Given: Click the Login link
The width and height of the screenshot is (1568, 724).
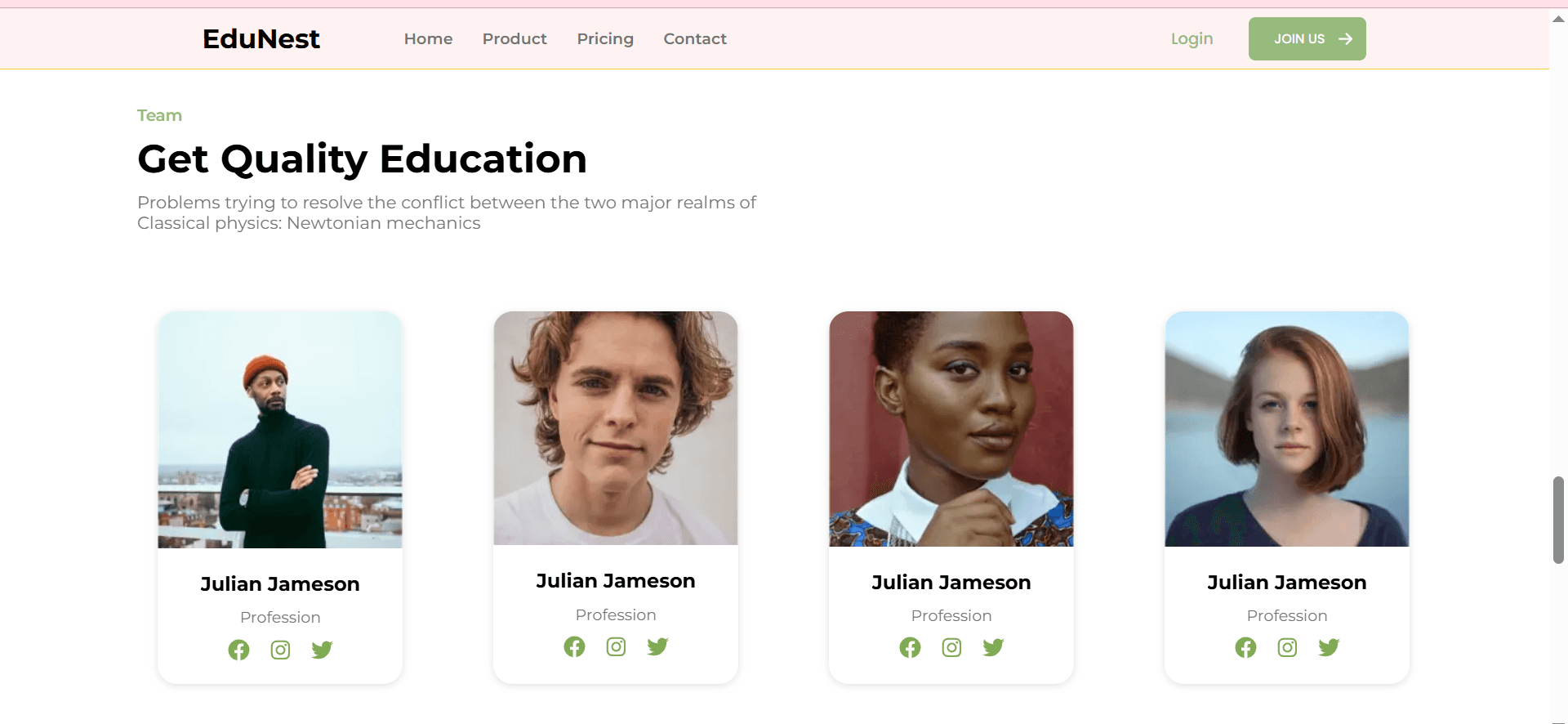Looking at the screenshot, I should pos(1192,39).
